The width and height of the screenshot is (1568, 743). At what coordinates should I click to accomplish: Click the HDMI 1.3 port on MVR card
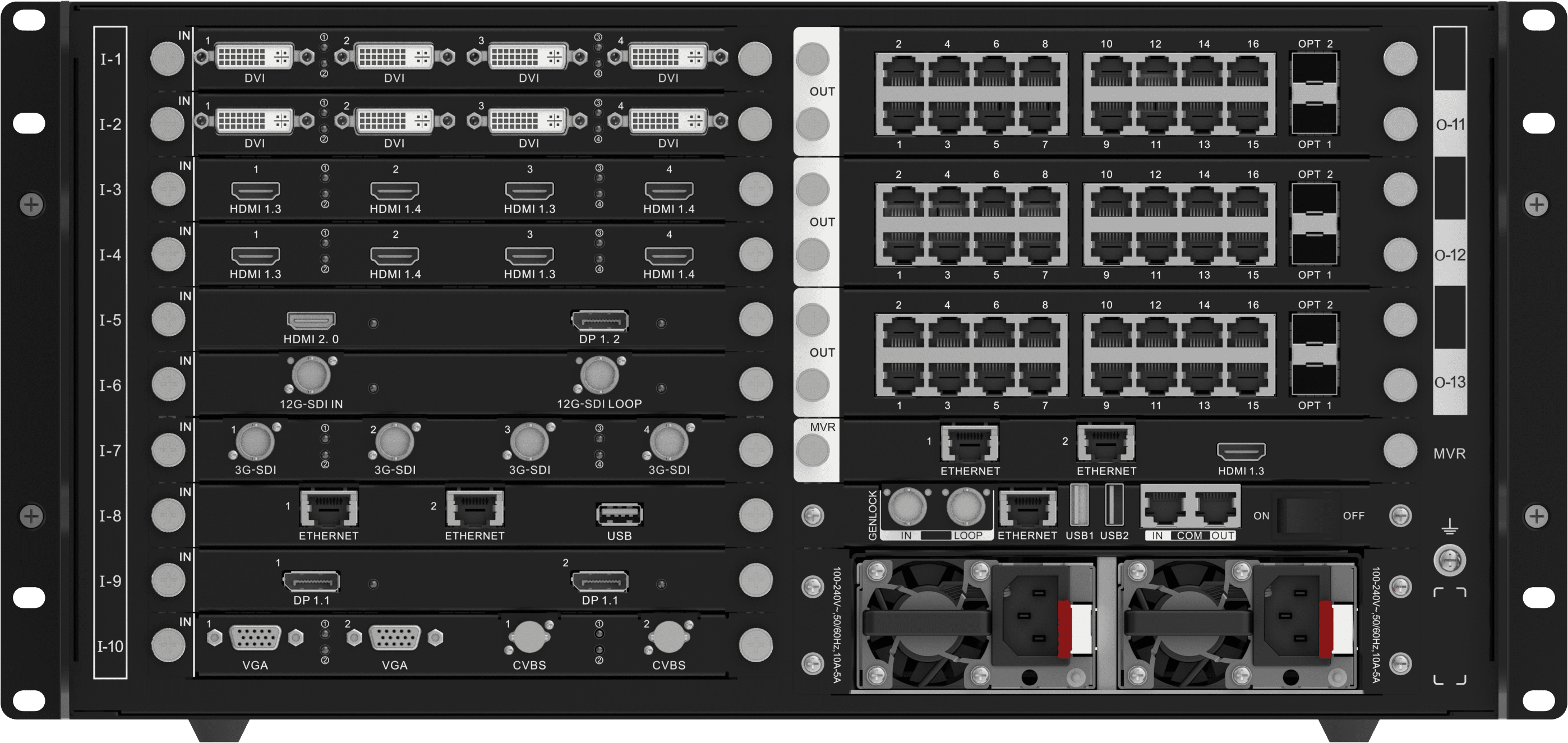[1241, 451]
